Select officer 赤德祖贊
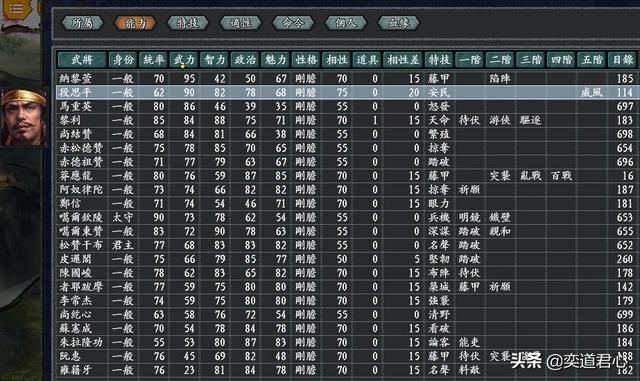 click(81, 162)
